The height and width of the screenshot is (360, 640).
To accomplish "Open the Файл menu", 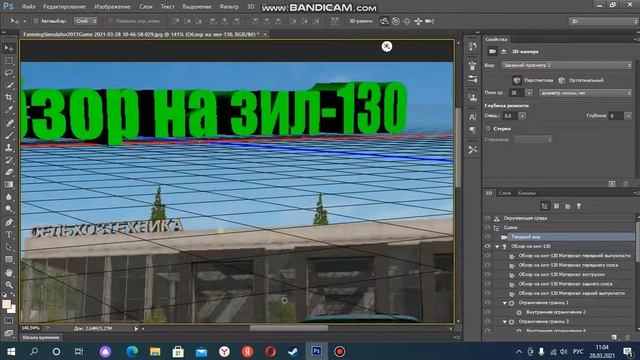I will point(28,7).
